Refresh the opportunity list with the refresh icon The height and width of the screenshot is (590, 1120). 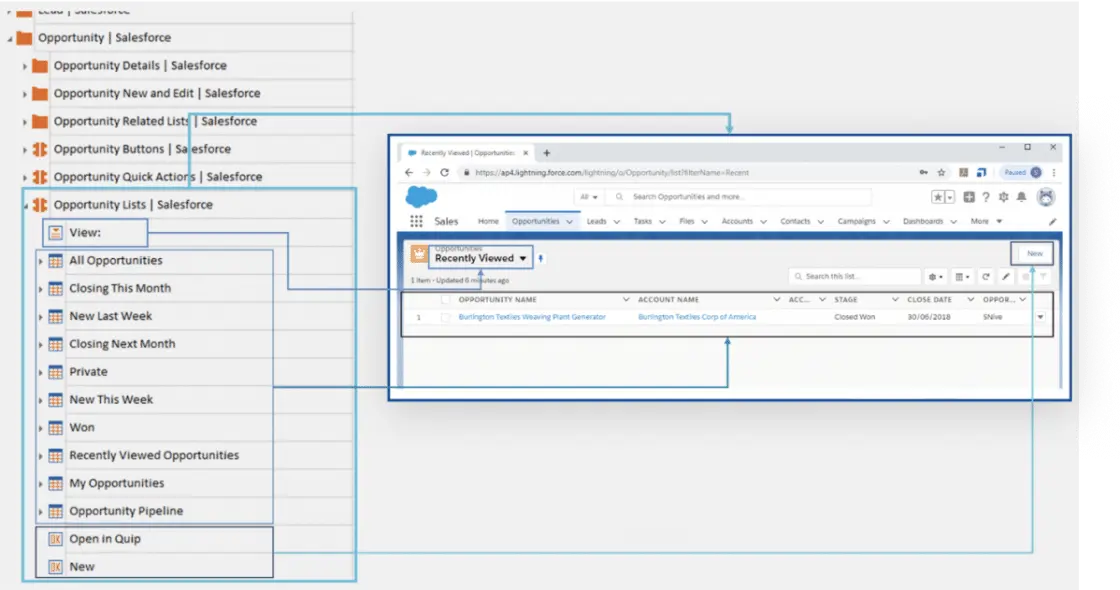click(986, 275)
